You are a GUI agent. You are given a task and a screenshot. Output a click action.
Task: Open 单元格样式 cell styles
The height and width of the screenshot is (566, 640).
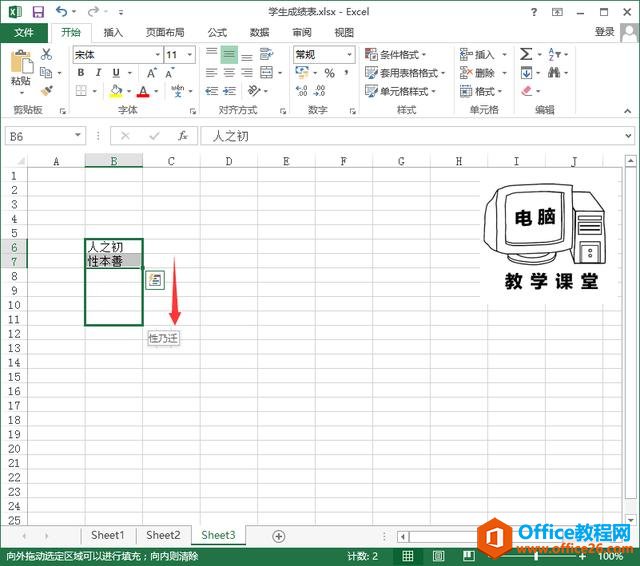400,91
